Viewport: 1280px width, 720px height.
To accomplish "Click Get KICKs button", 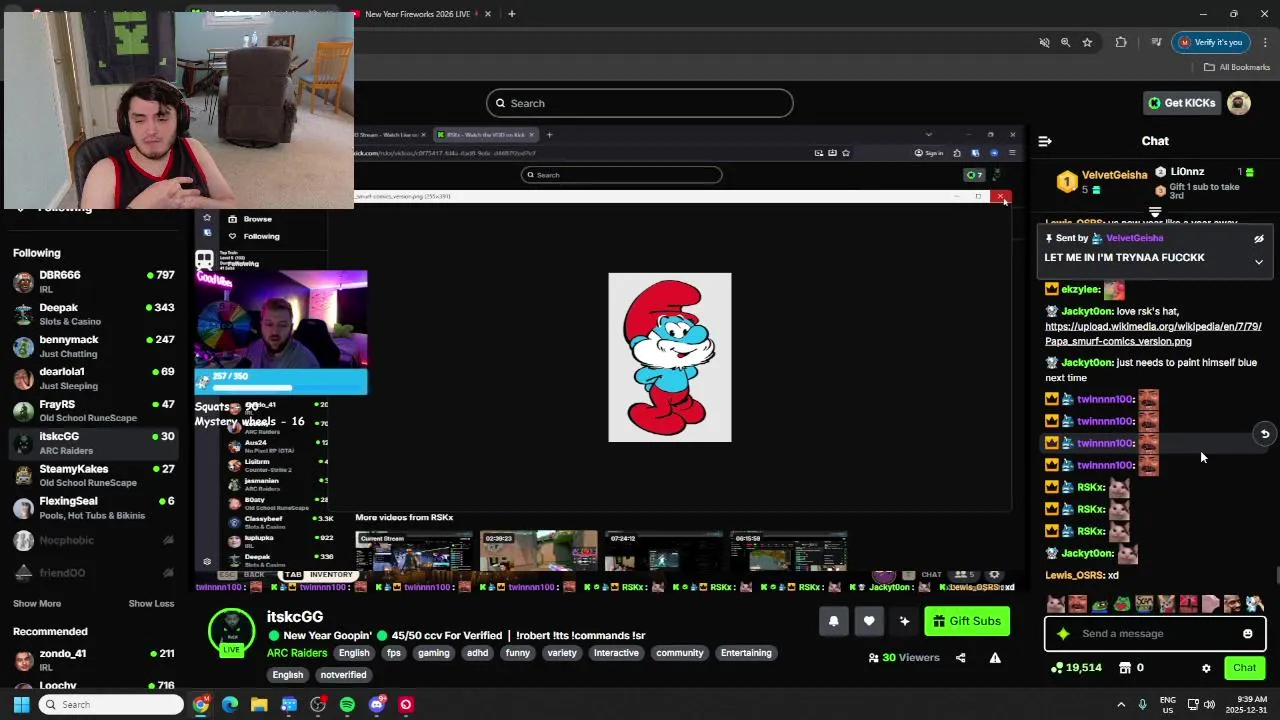I will click(x=1181, y=103).
